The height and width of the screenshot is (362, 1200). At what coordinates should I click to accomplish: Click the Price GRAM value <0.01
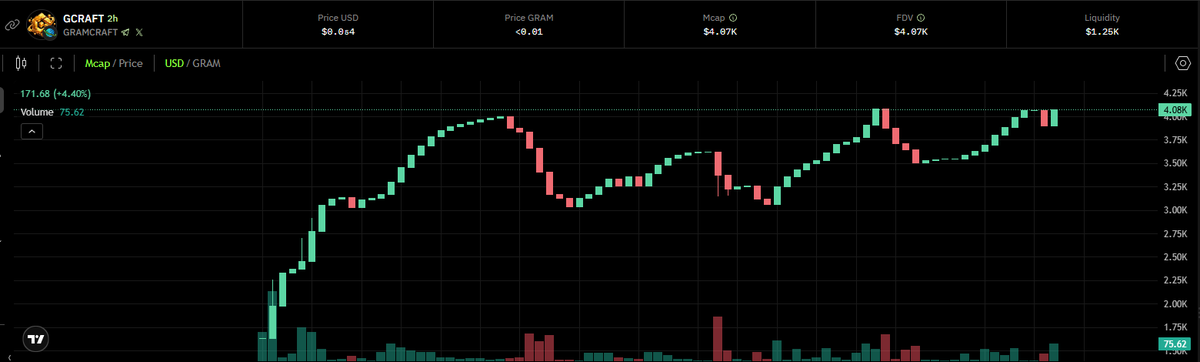[x=529, y=32]
